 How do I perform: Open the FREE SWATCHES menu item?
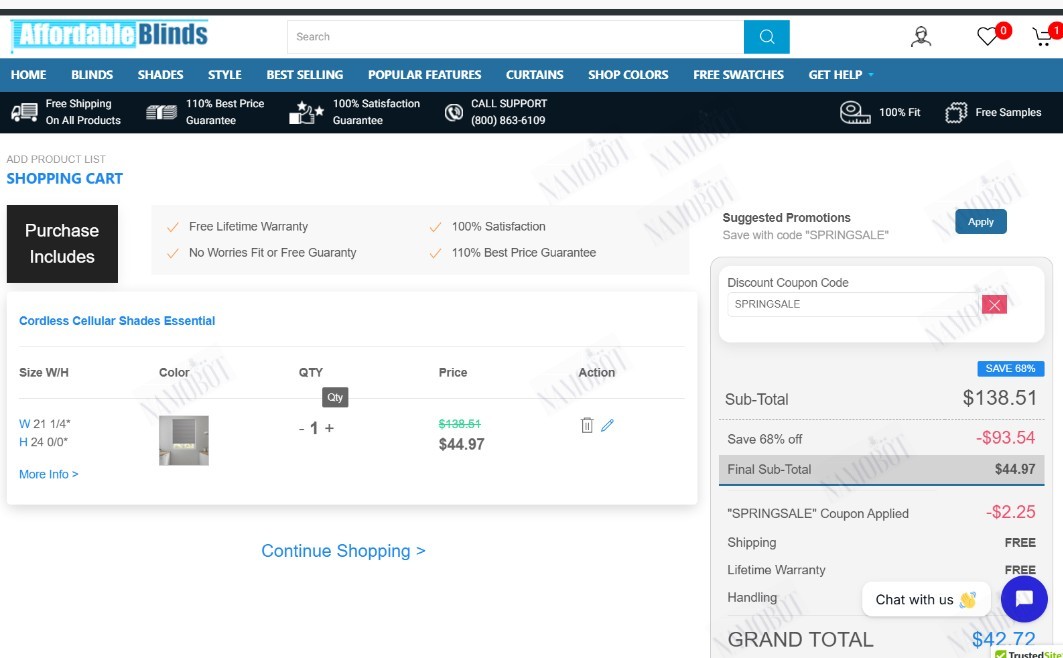[x=738, y=75]
